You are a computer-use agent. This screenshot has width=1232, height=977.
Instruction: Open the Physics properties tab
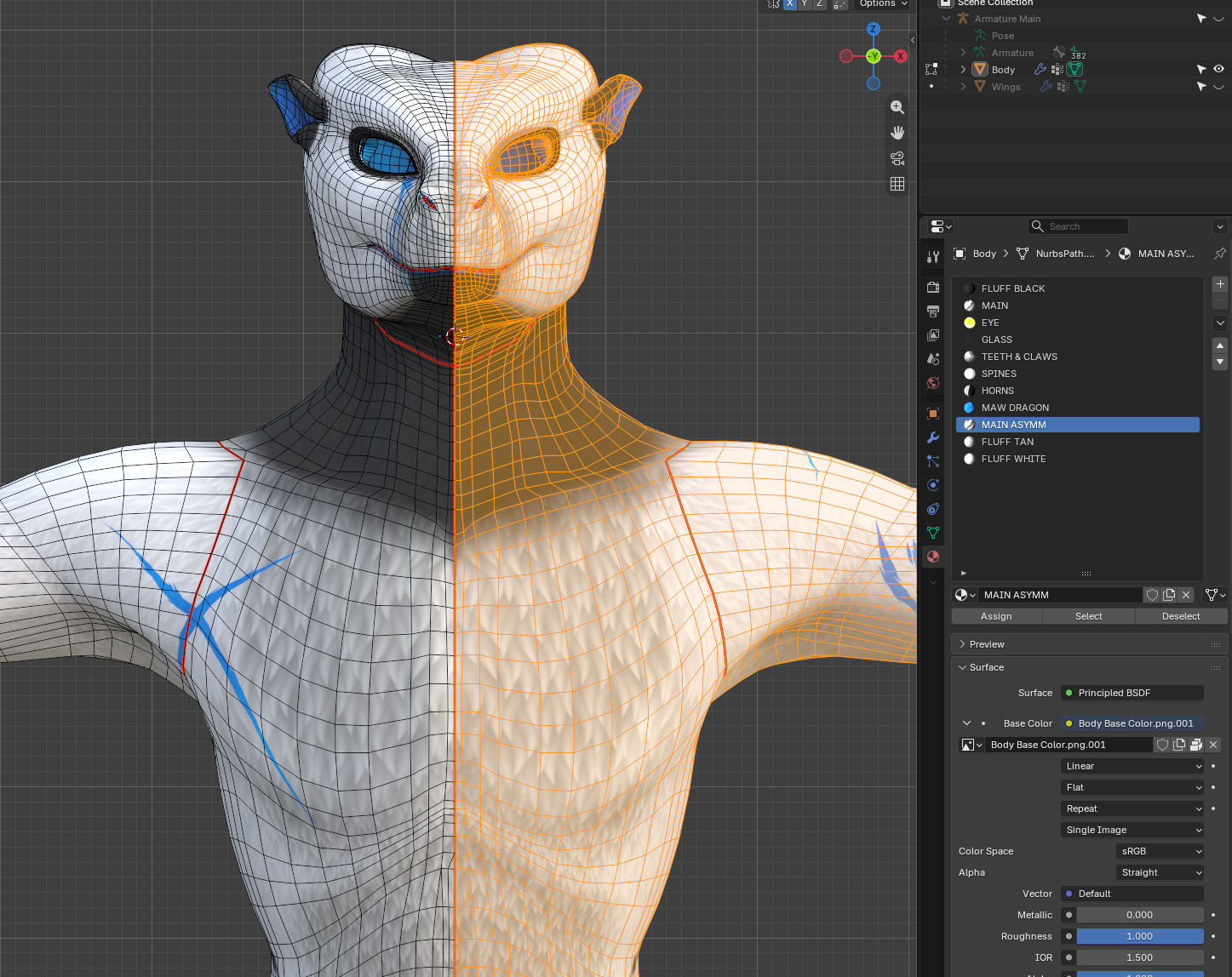pos(933,485)
